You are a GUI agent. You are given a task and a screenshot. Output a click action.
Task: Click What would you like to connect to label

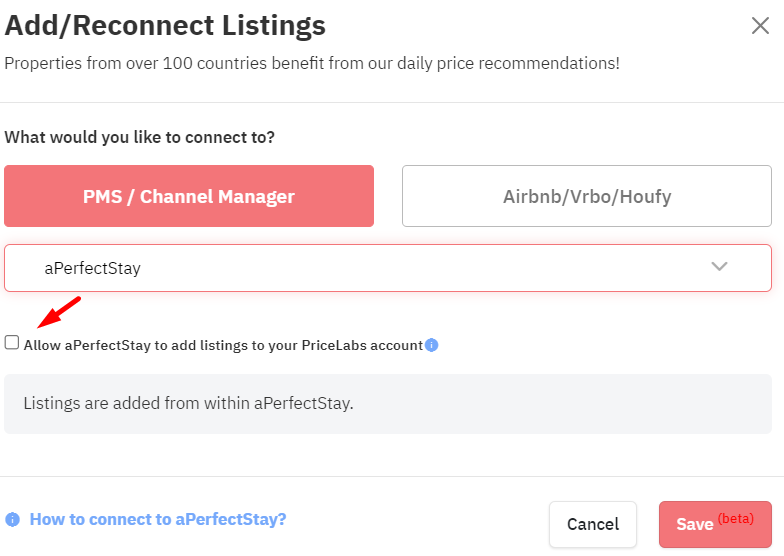(140, 137)
